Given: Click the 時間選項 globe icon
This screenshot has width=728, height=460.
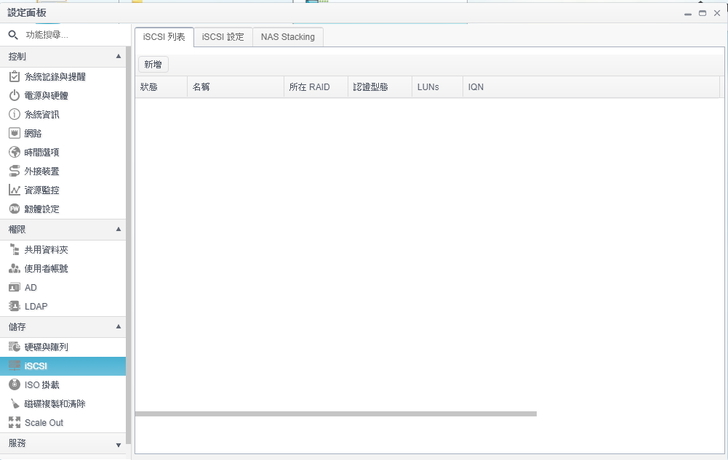Looking at the screenshot, I should [x=14, y=152].
